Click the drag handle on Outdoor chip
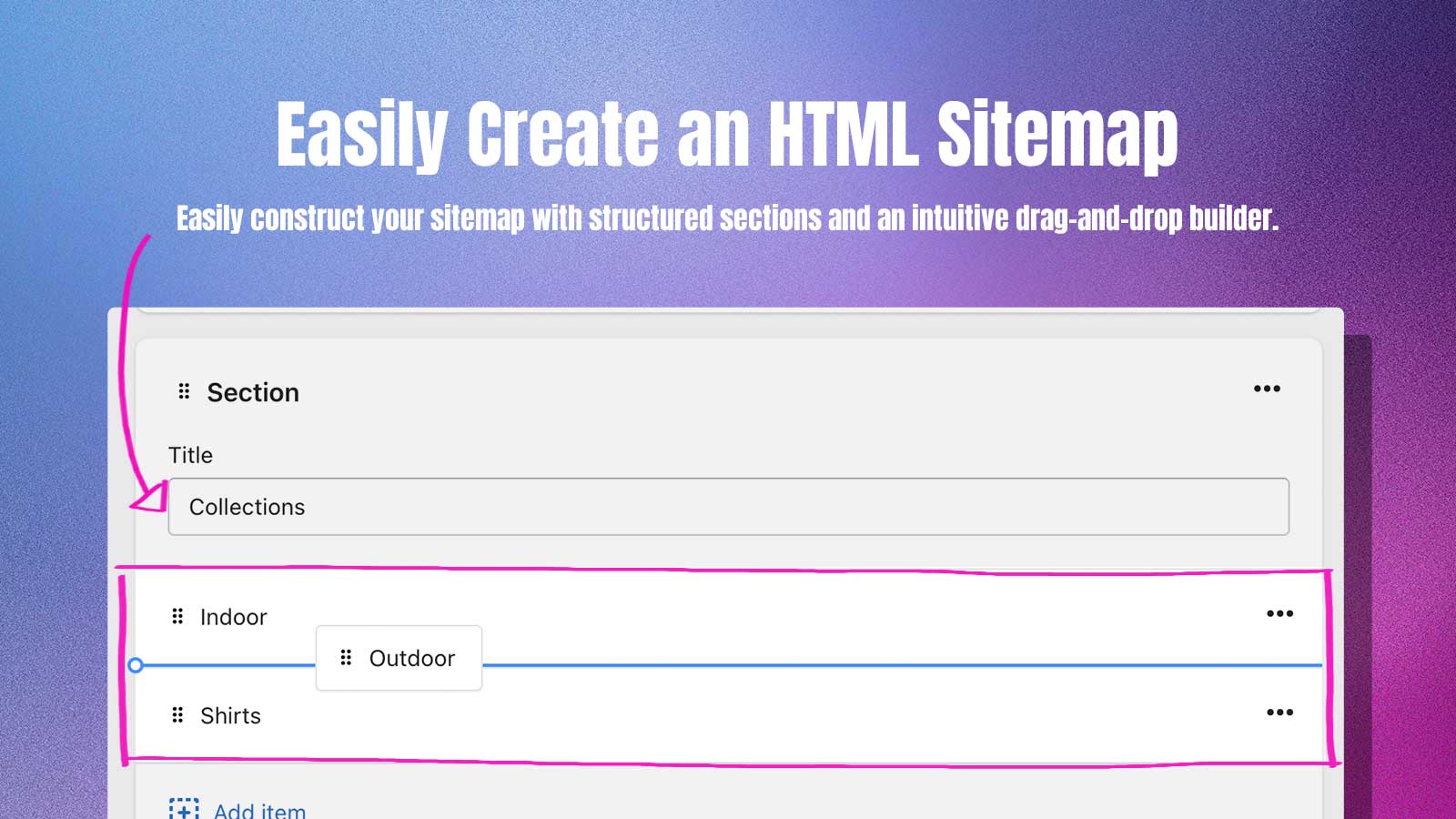Screen dimensions: 1456x819 click(346, 657)
